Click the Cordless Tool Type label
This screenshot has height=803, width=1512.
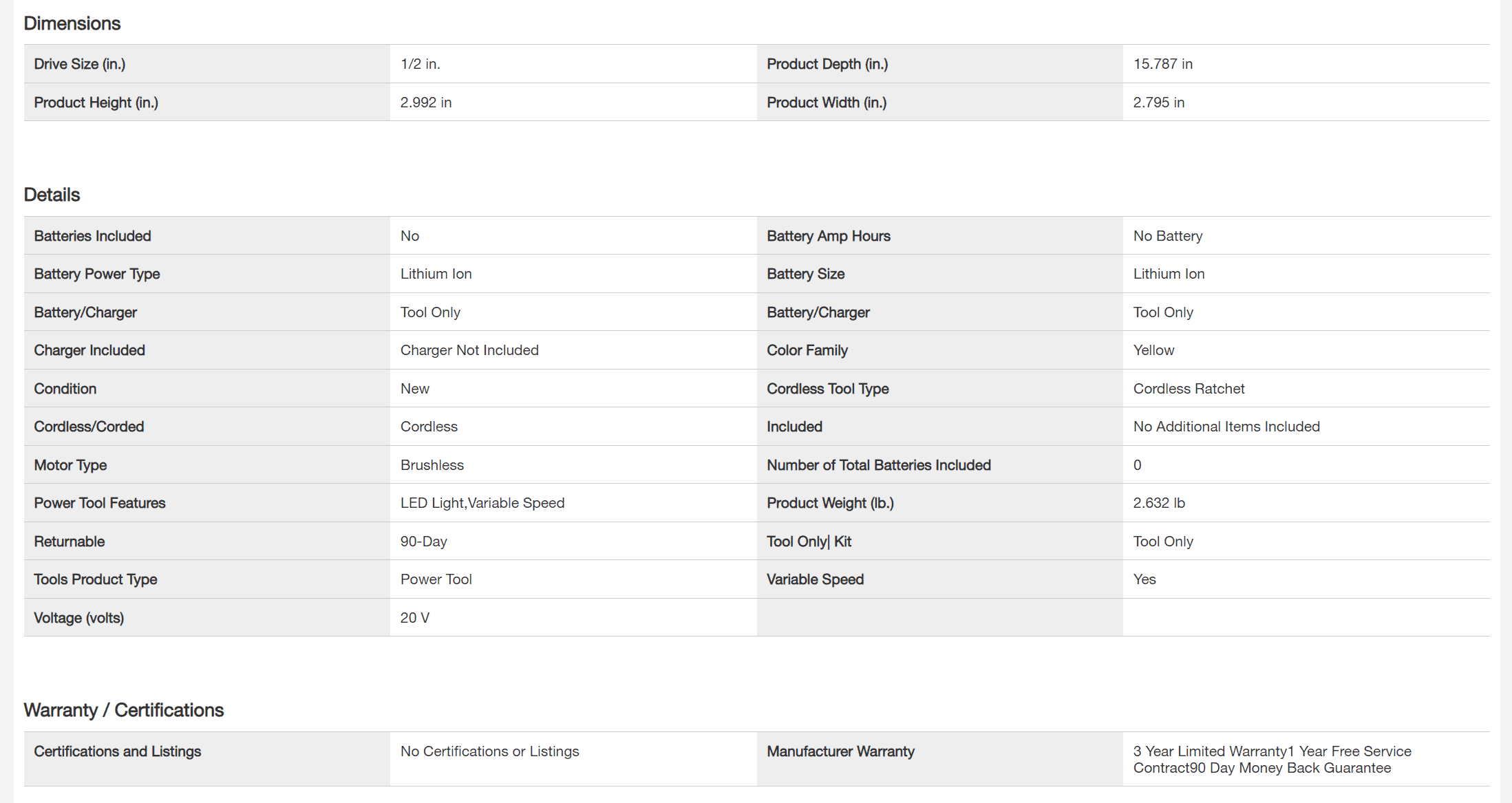[x=828, y=389]
